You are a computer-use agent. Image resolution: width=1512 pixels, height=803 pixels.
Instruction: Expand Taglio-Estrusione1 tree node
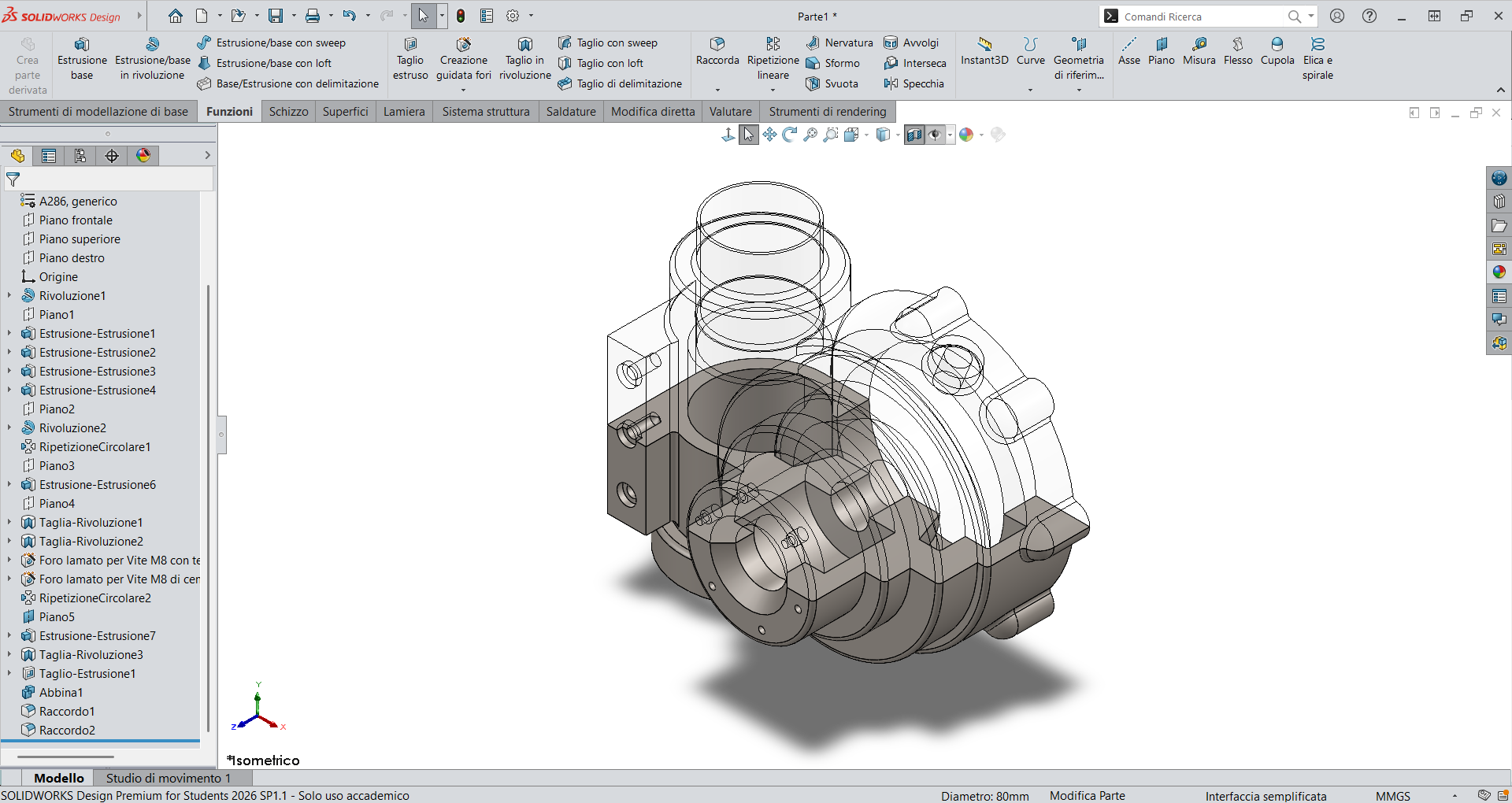(x=9, y=674)
